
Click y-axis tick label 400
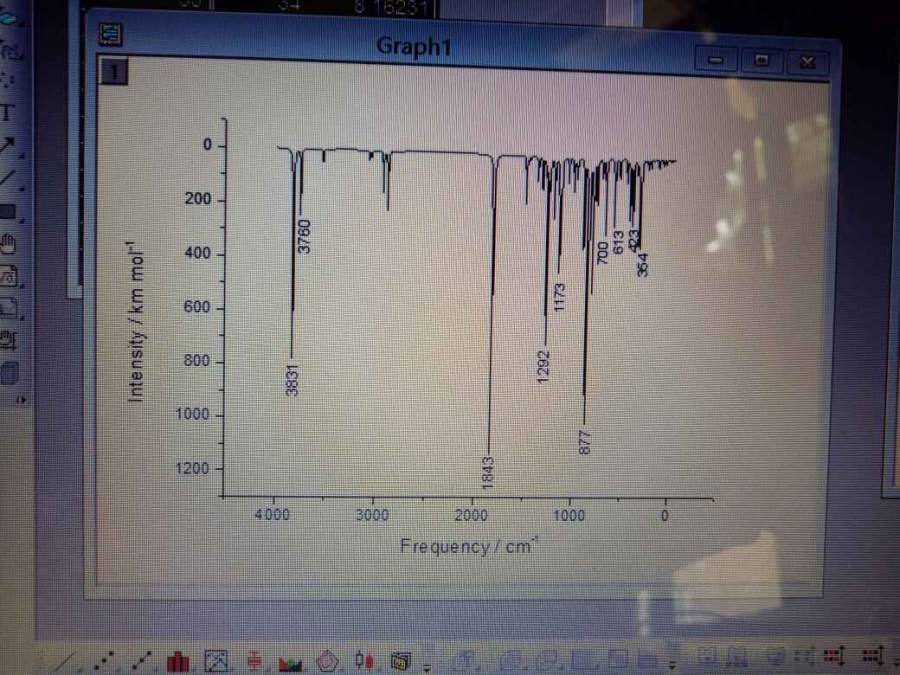click(x=197, y=253)
